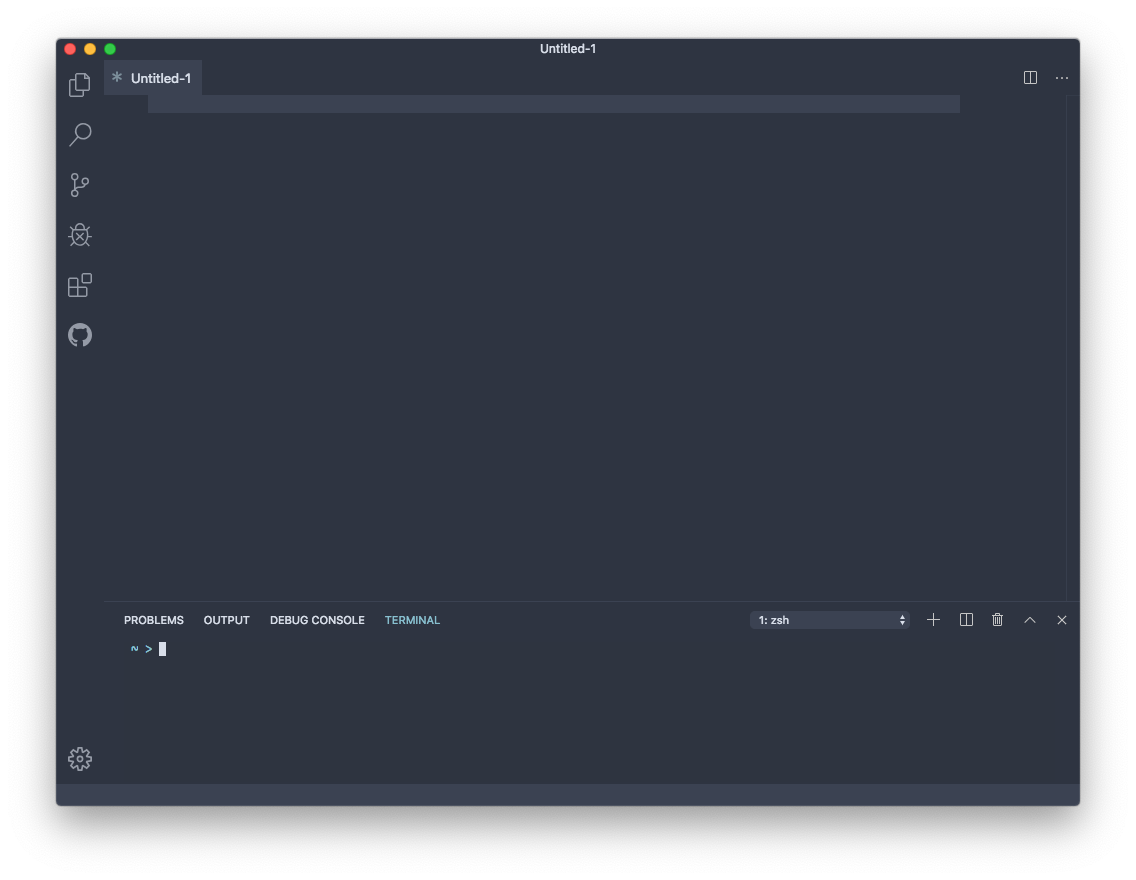Viewport: 1136px width, 880px height.
Task: Select the Untitled-1 editor tab
Action: click(x=153, y=78)
